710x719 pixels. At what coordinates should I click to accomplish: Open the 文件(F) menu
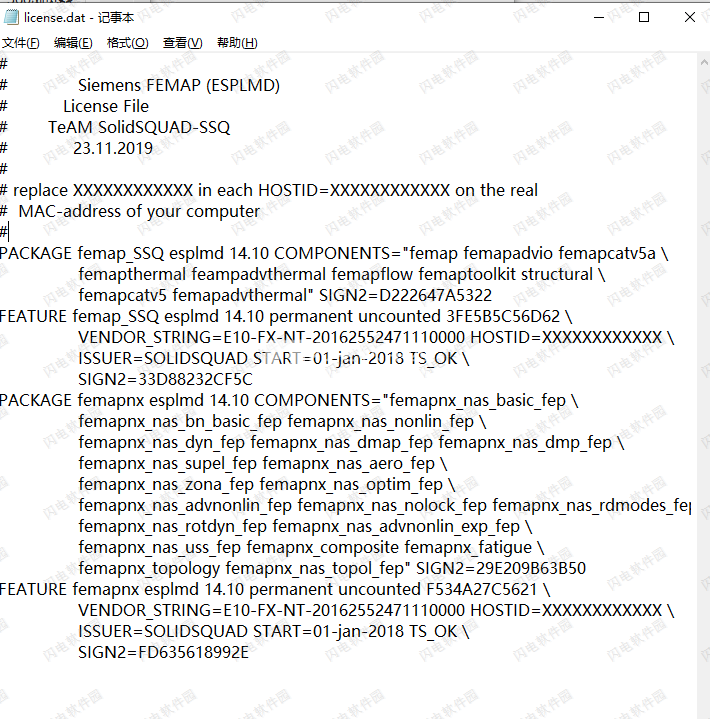point(21,43)
